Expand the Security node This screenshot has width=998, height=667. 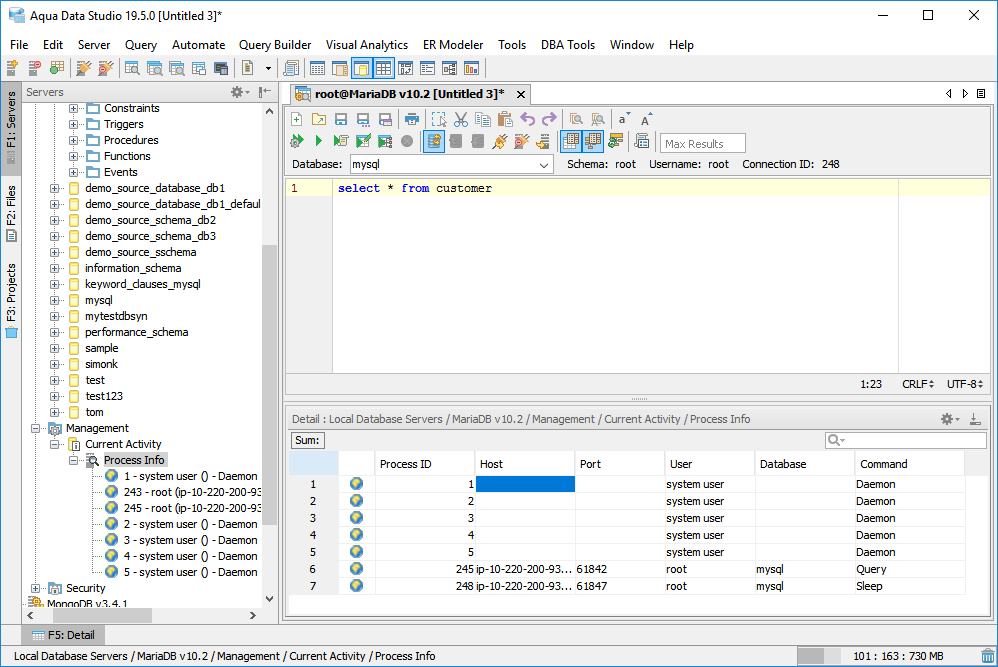point(36,588)
